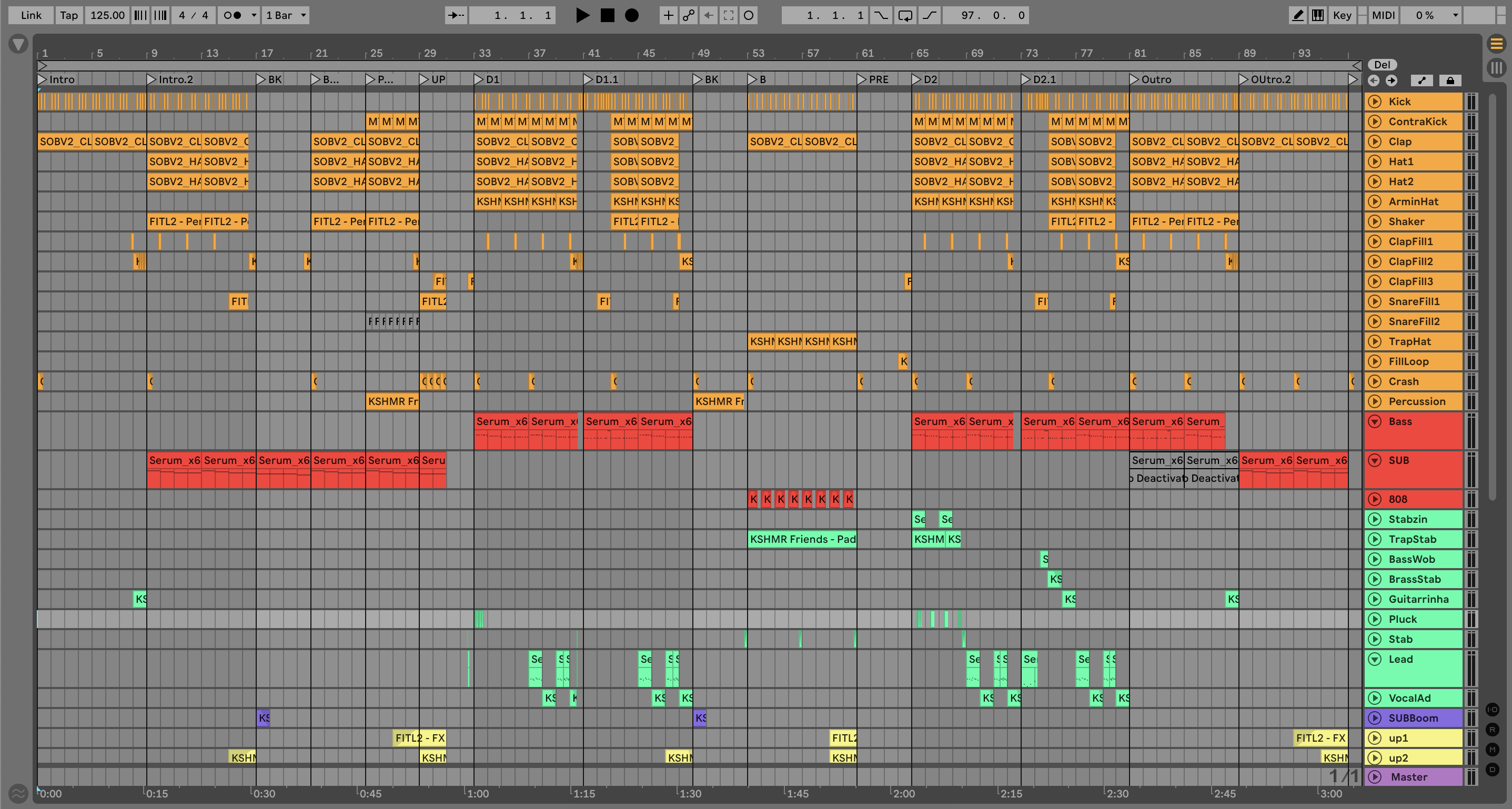Toggle the computer MIDI keyboard icon
Viewport: 1512px width, 809px height.
pyautogui.click(x=1318, y=15)
